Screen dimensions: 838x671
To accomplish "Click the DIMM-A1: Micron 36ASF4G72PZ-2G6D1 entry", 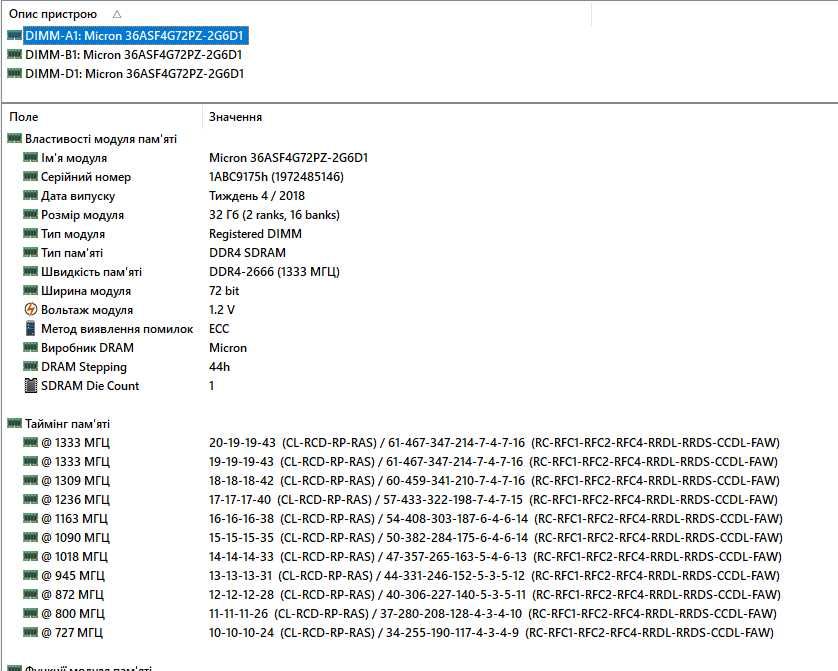I will [135, 36].
